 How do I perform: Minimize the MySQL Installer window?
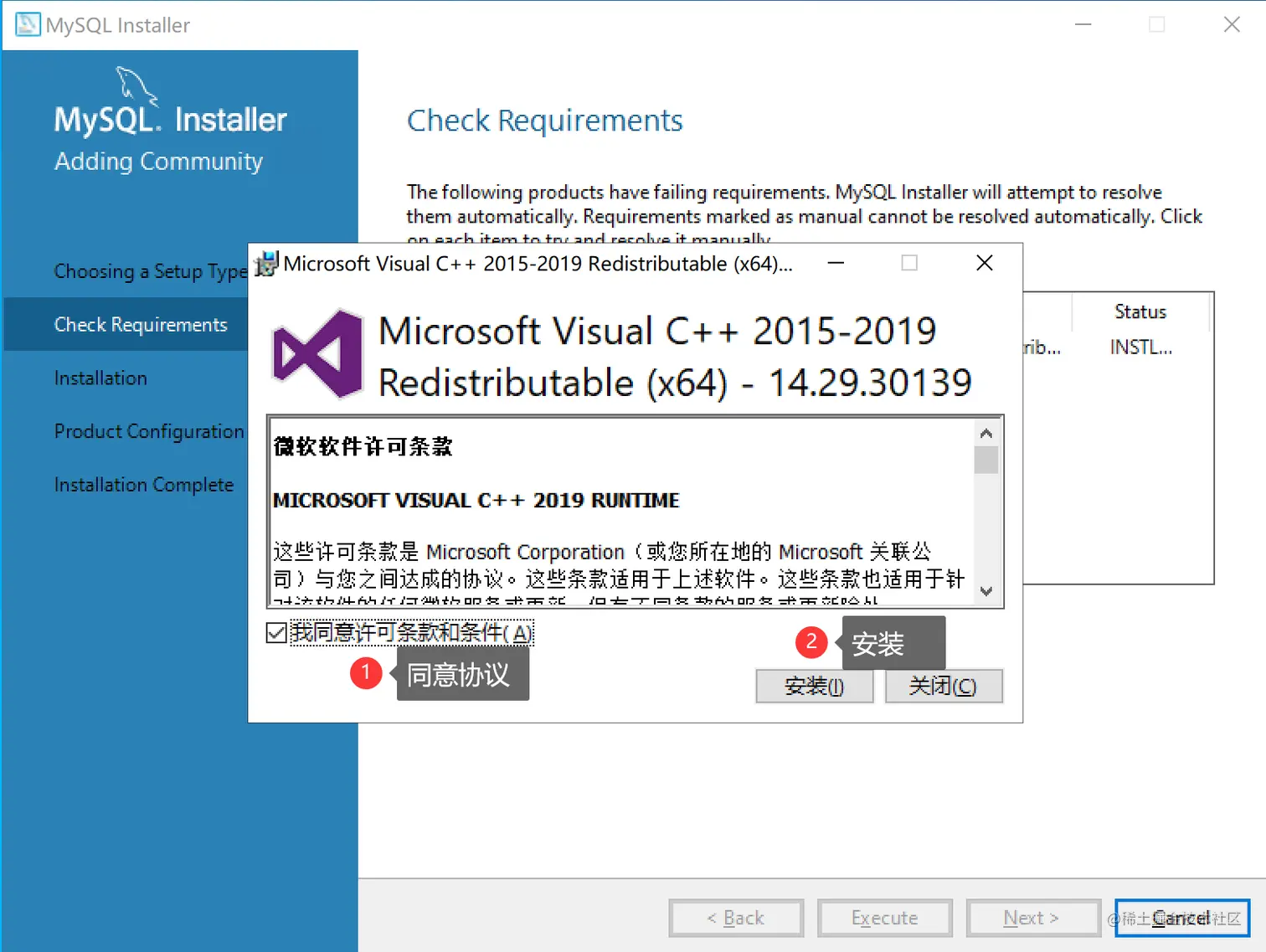click(1083, 24)
